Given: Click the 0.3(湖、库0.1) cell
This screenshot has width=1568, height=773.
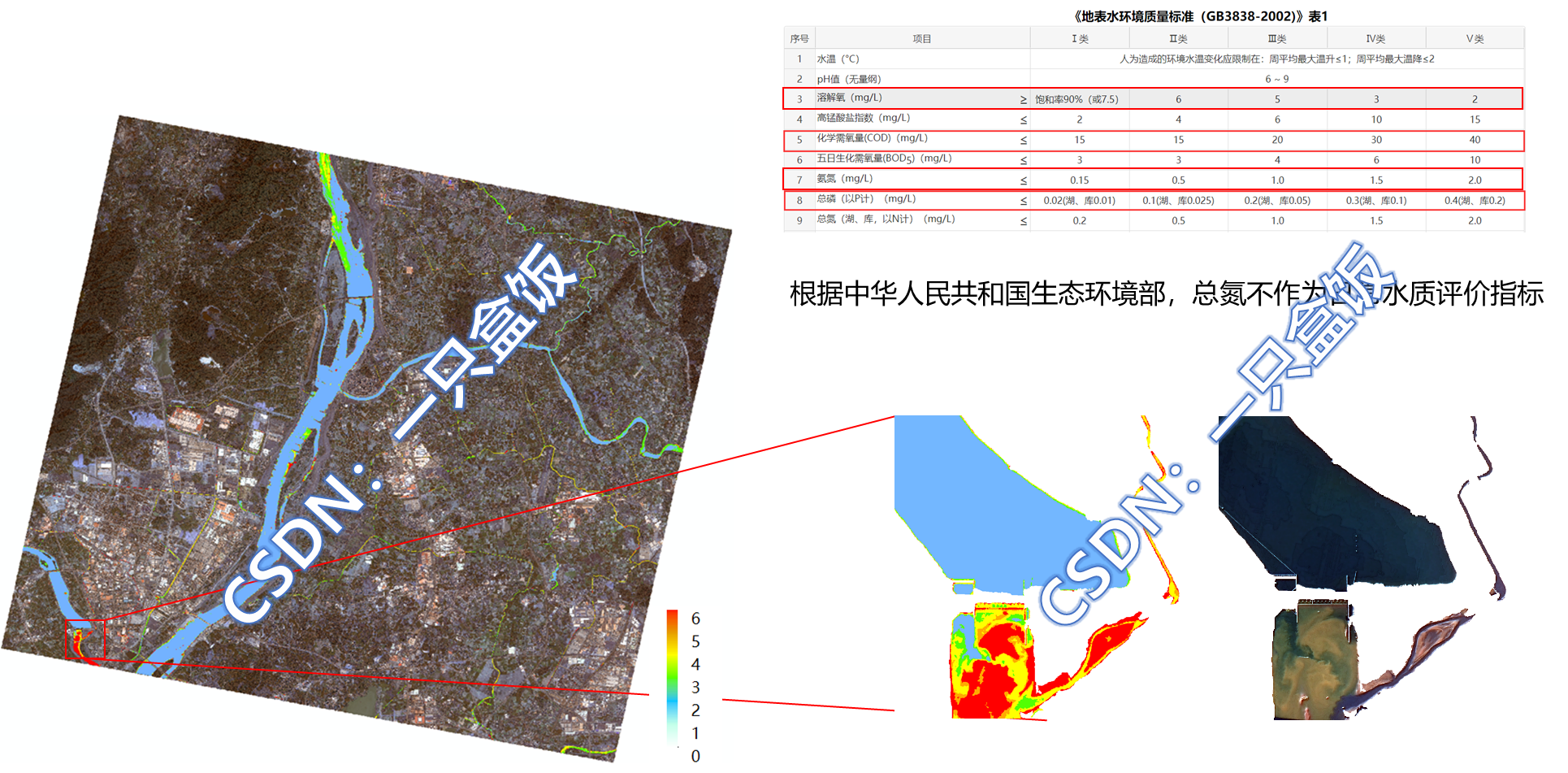Looking at the screenshot, I should coord(1376,201).
